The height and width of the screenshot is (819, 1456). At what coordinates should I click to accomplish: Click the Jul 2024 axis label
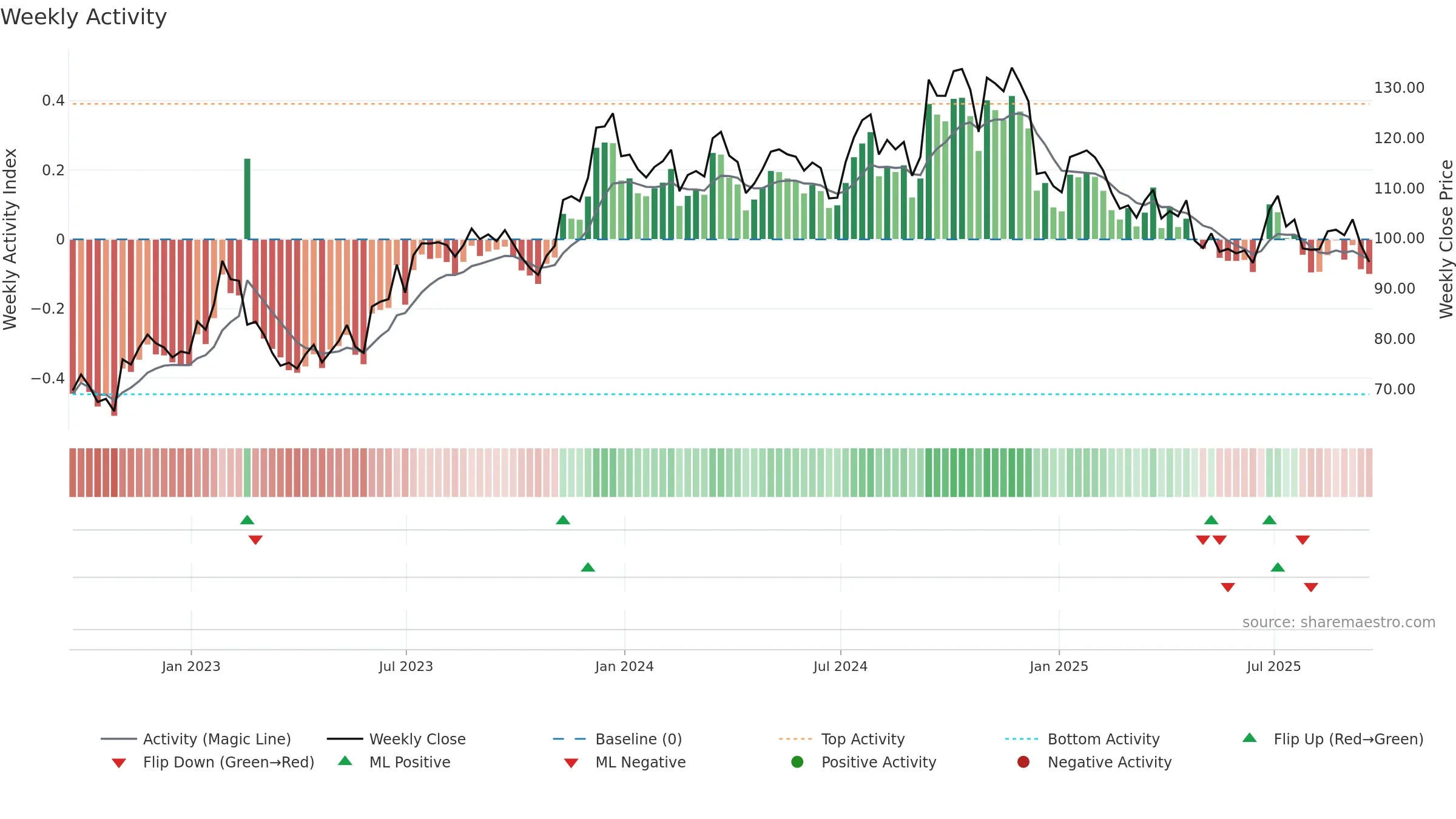(x=840, y=667)
